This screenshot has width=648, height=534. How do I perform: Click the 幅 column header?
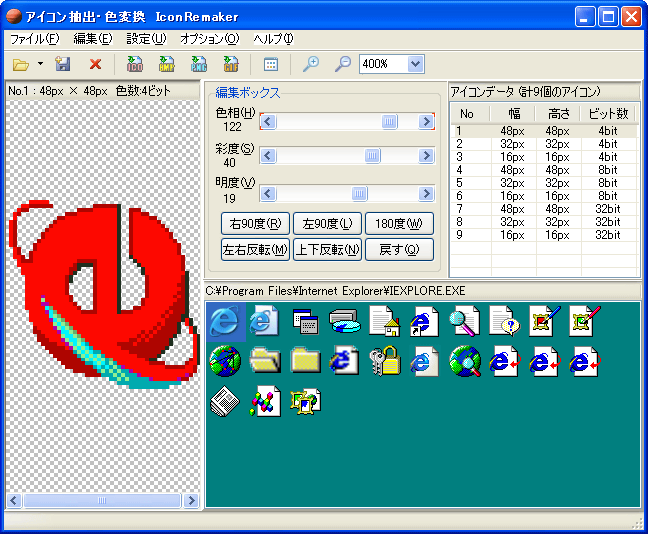click(513, 114)
